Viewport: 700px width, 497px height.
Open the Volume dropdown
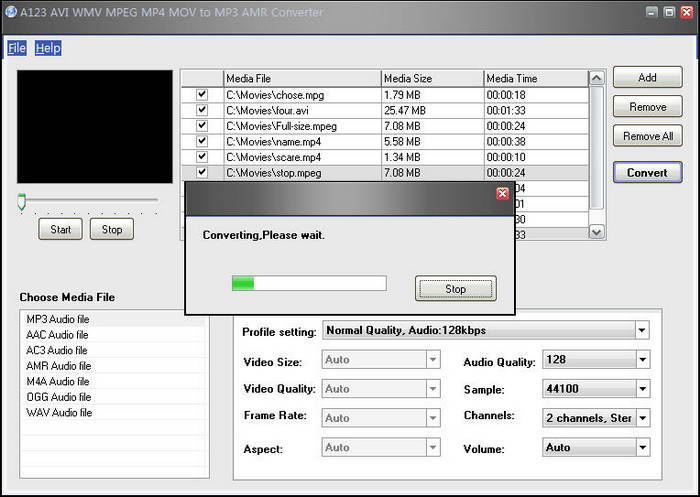click(x=642, y=447)
